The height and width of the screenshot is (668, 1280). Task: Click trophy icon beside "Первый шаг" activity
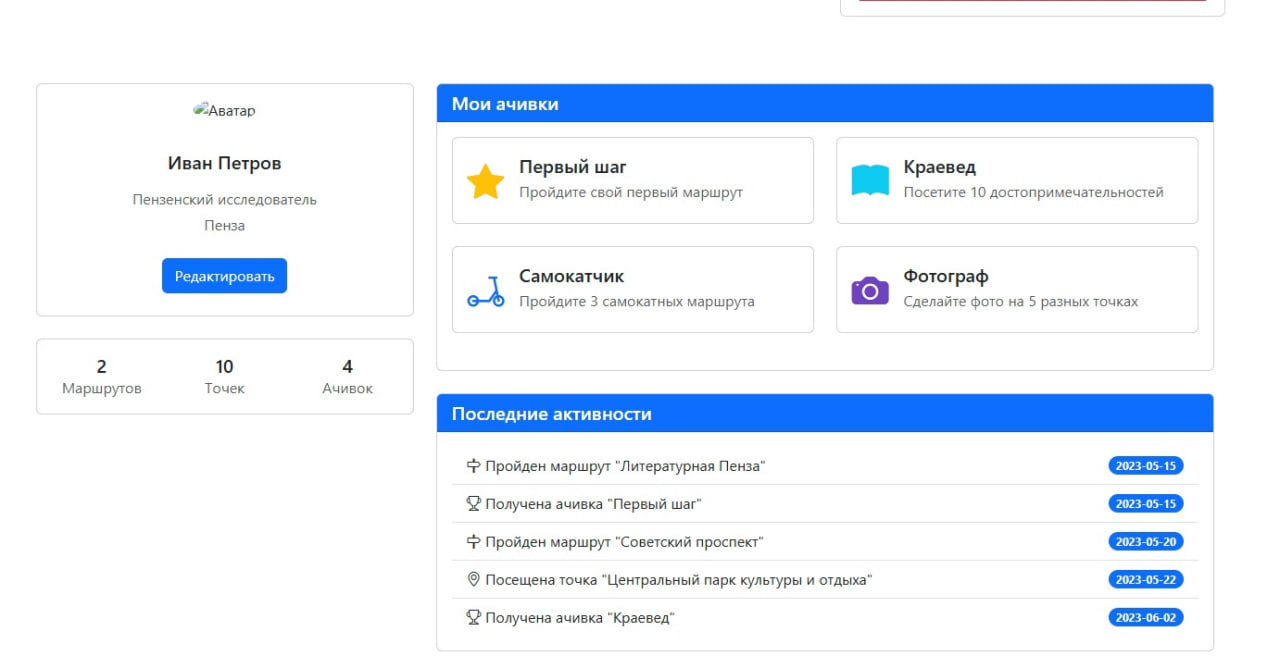(x=474, y=504)
